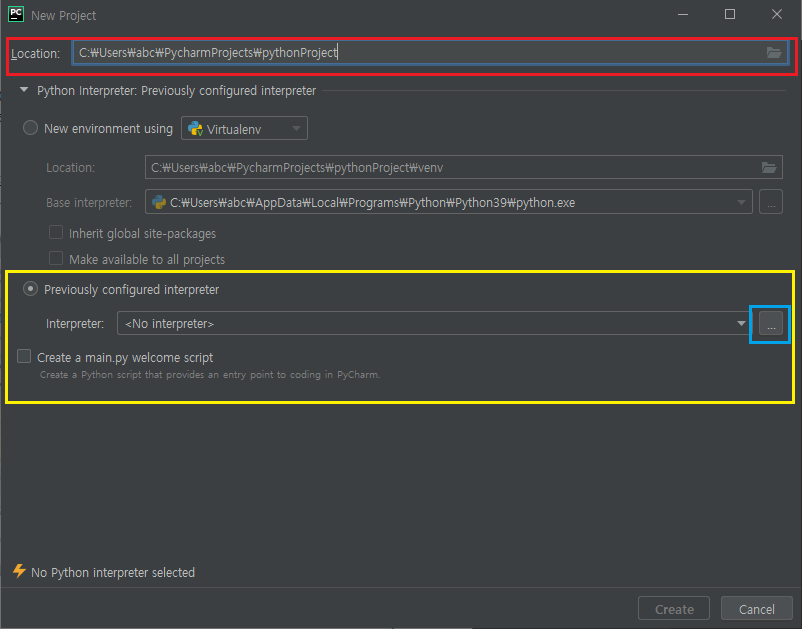Open folder browser for project Location
The height and width of the screenshot is (629, 802).
pyautogui.click(x=773, y=53)
